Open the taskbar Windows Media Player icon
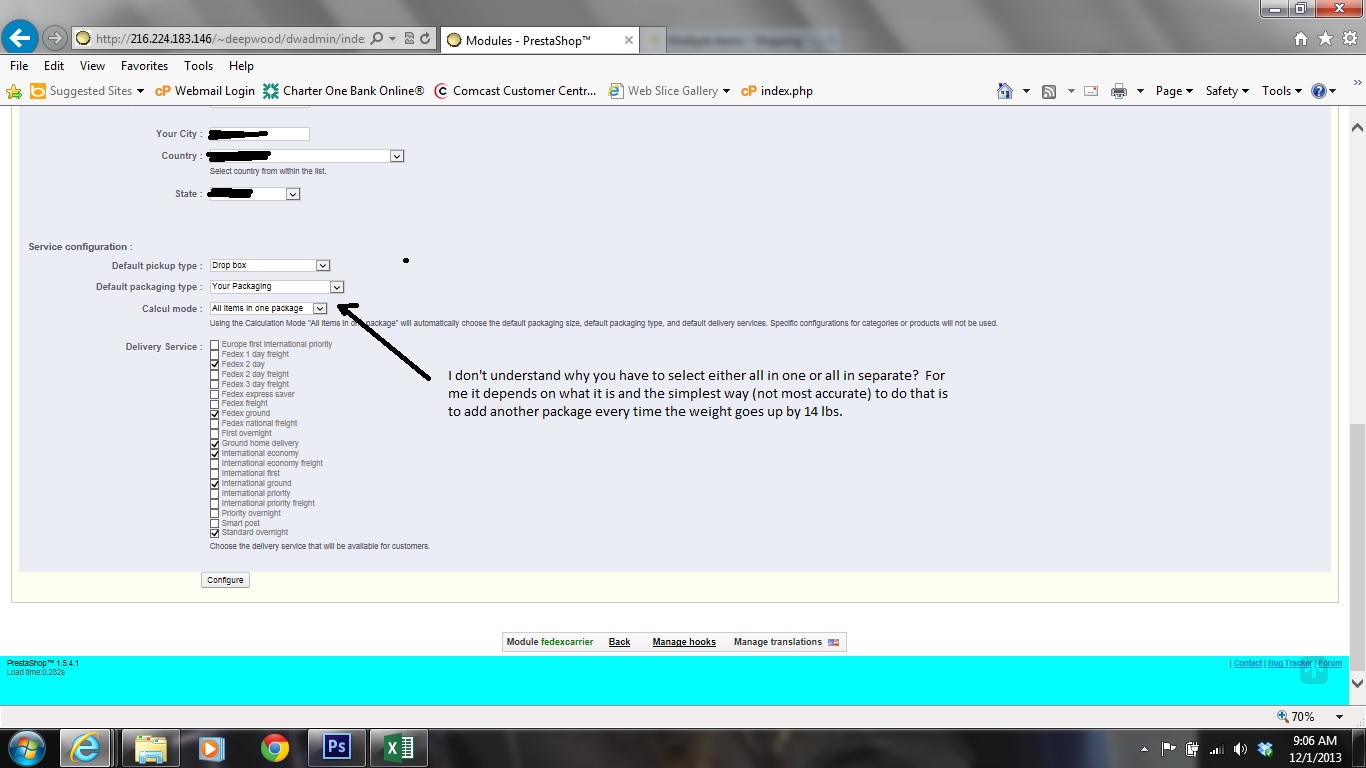This screenshot has height=768, width=1366. [212, 747]
